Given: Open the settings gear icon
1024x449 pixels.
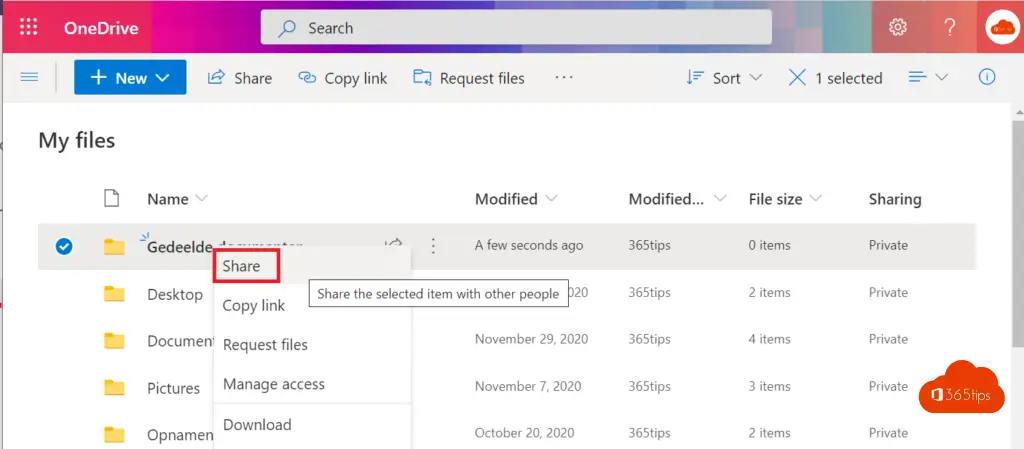Looking at the screenshot, I should coord(897,28).
